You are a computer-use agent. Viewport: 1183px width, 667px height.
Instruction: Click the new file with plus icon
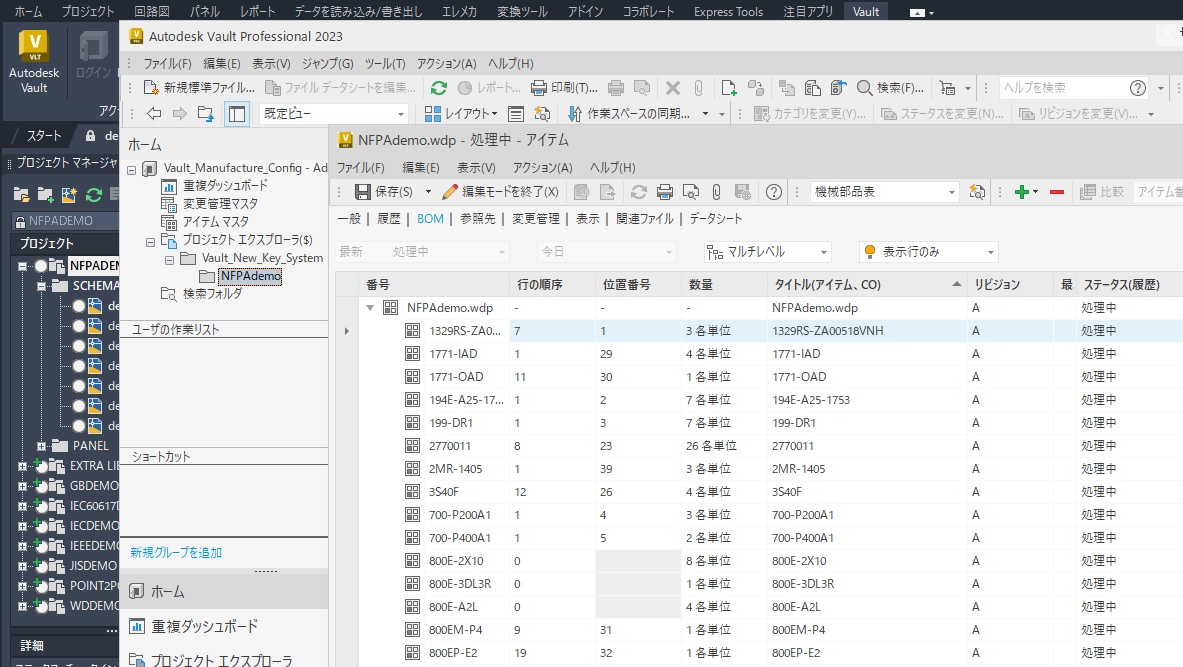point(729,88)
